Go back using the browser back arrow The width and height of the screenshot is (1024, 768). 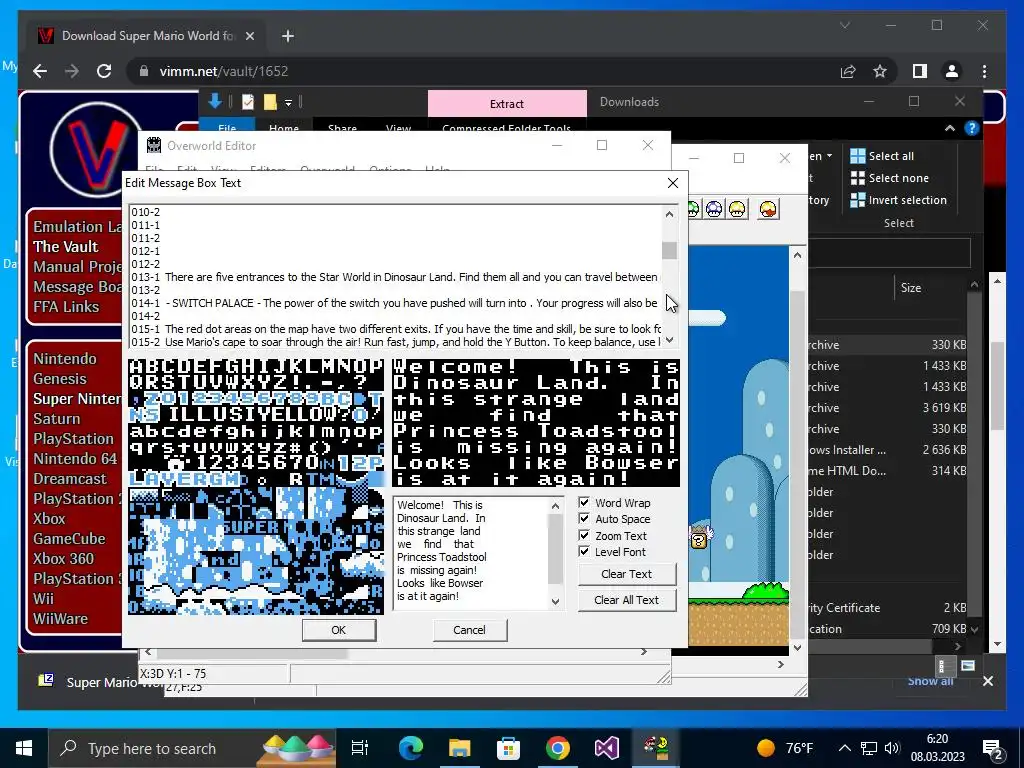(40, 71)
